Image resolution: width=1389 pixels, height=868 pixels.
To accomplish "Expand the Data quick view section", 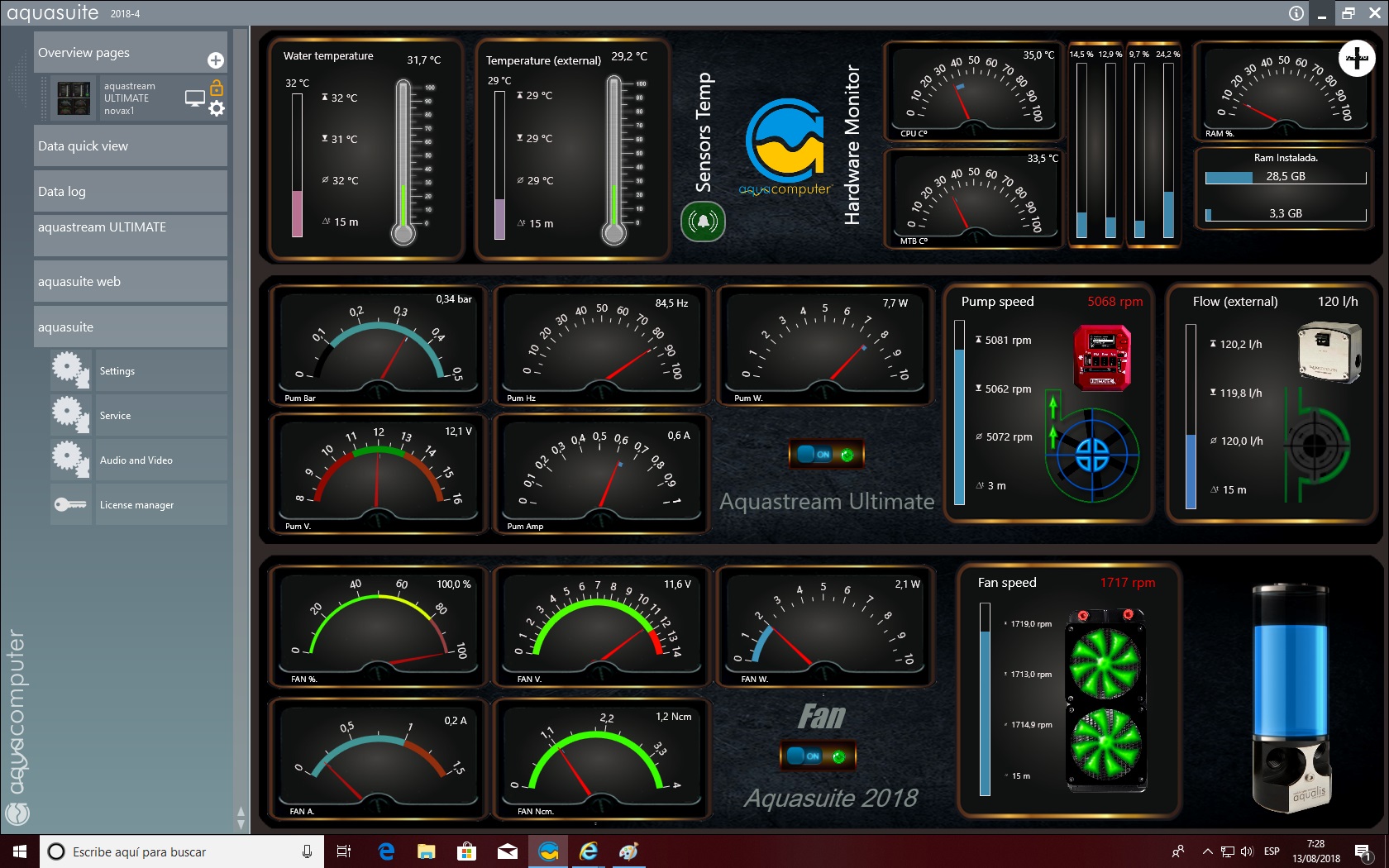I will 130,146.
